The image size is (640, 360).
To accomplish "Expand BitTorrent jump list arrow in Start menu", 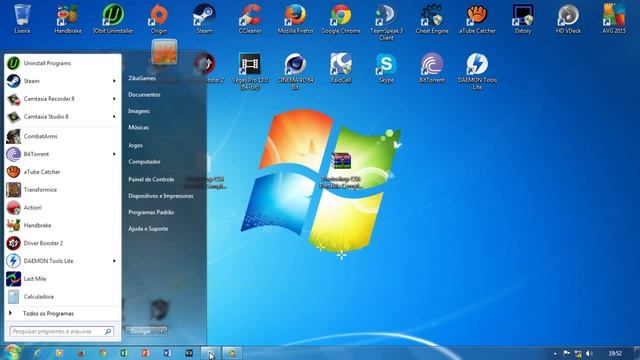I will (114, 154).
